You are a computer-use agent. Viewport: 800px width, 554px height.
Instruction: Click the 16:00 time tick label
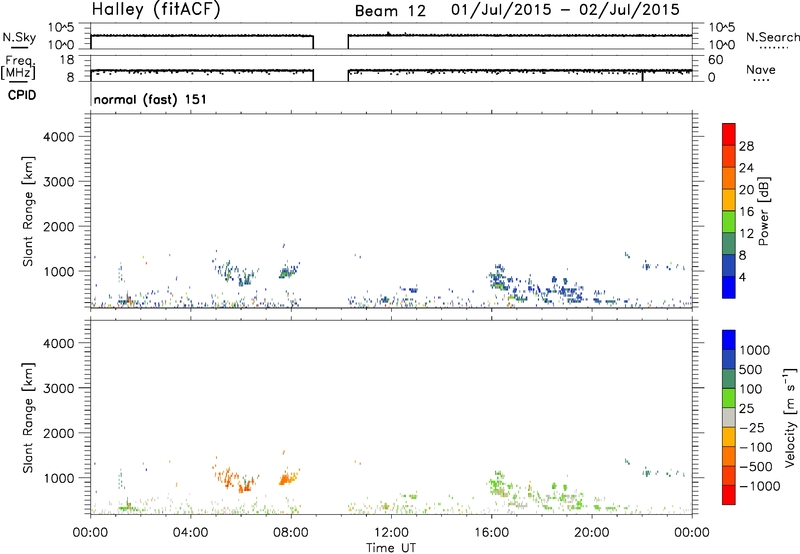click(x=491, y=533)
